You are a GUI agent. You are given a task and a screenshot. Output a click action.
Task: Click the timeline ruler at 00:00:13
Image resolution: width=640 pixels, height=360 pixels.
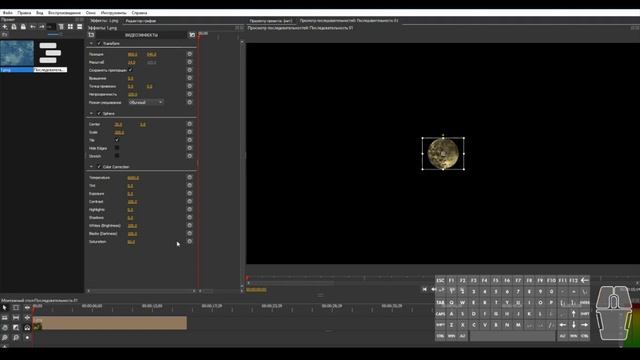pos(152,306)
